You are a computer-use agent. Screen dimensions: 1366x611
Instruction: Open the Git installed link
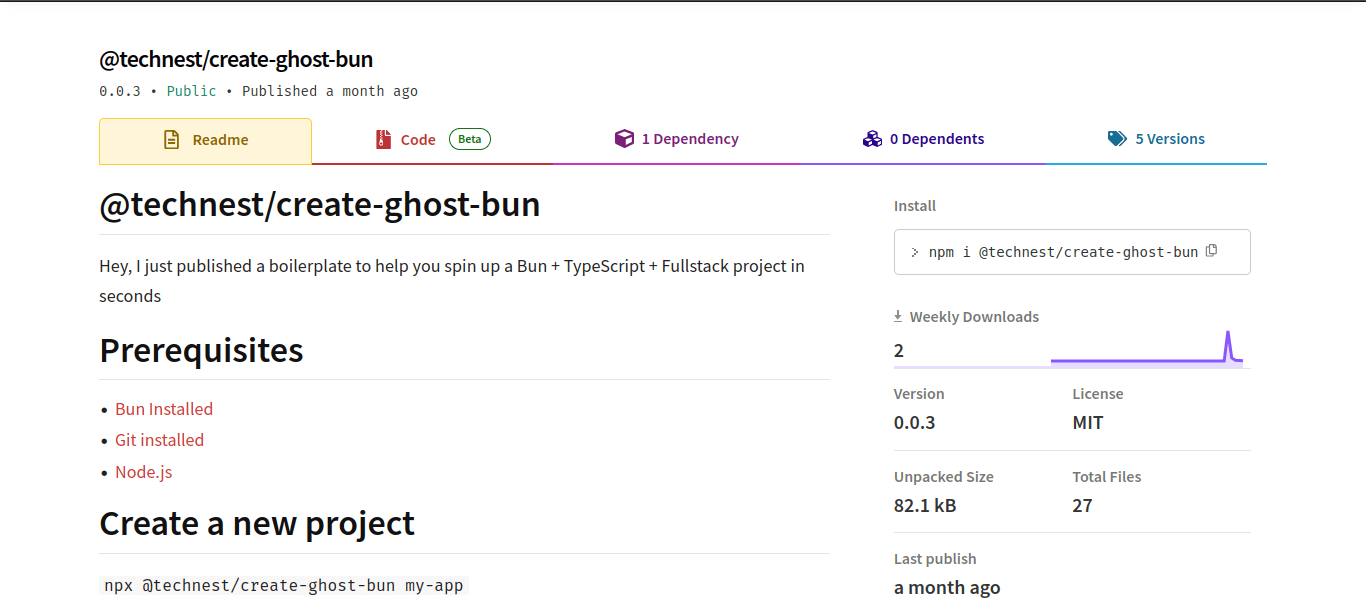[x=159, y=440]
